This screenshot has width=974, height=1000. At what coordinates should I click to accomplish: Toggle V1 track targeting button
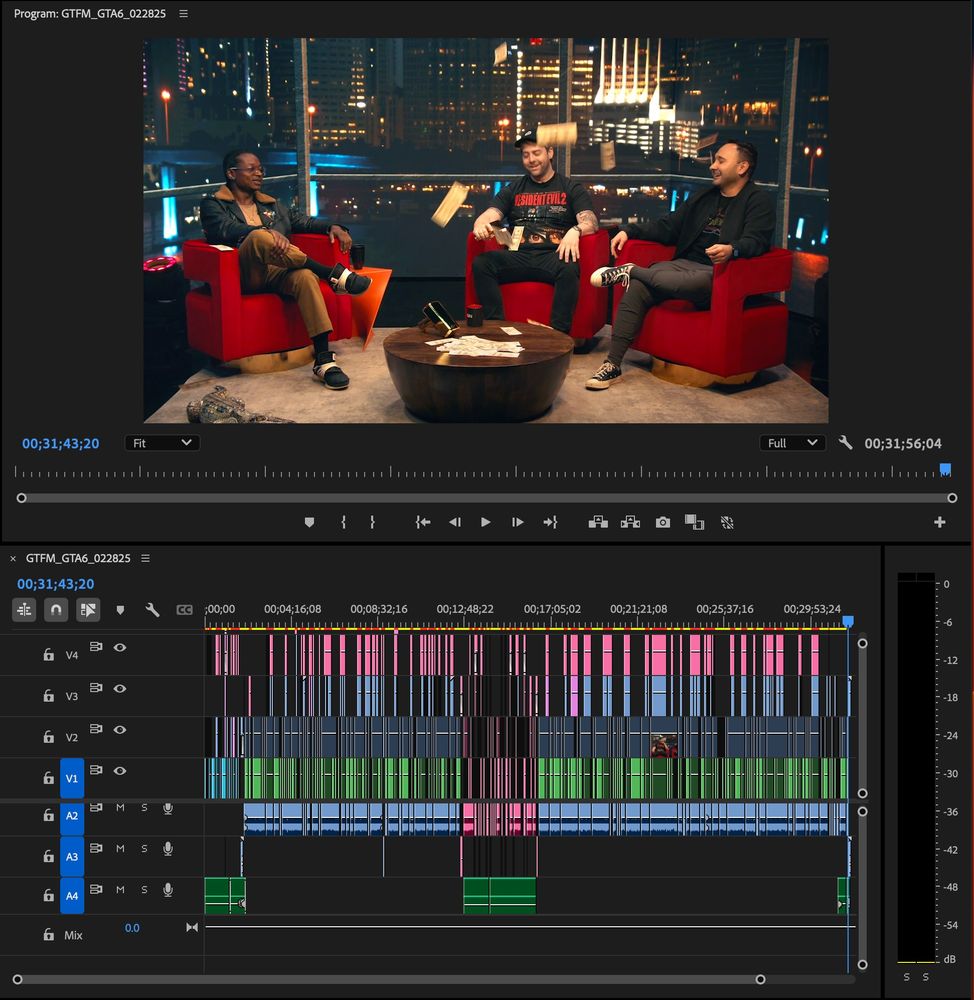(x=72, y=778)
